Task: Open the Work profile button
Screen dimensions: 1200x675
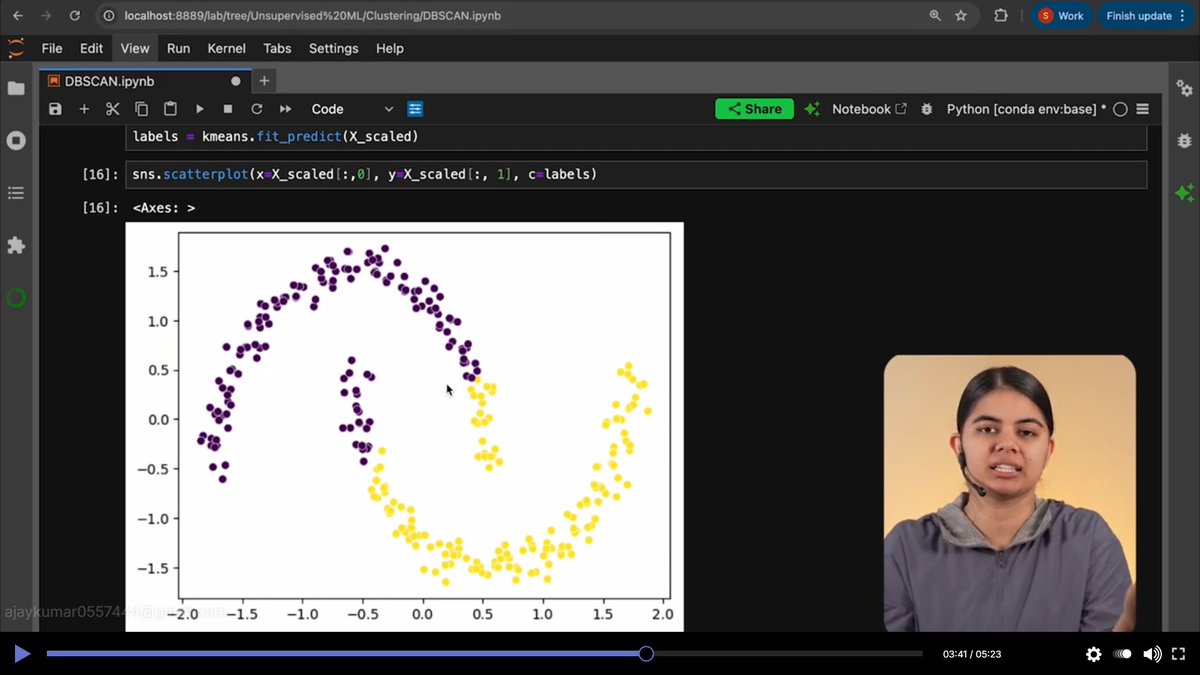Action: pos(1060,16)
